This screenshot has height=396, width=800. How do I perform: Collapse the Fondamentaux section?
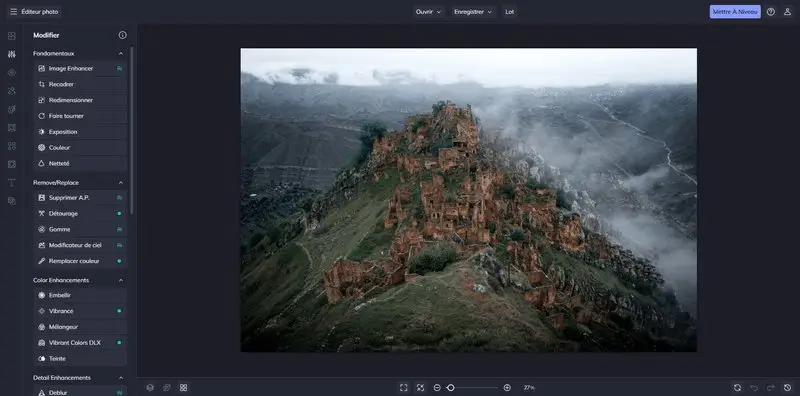coord(121,54)
